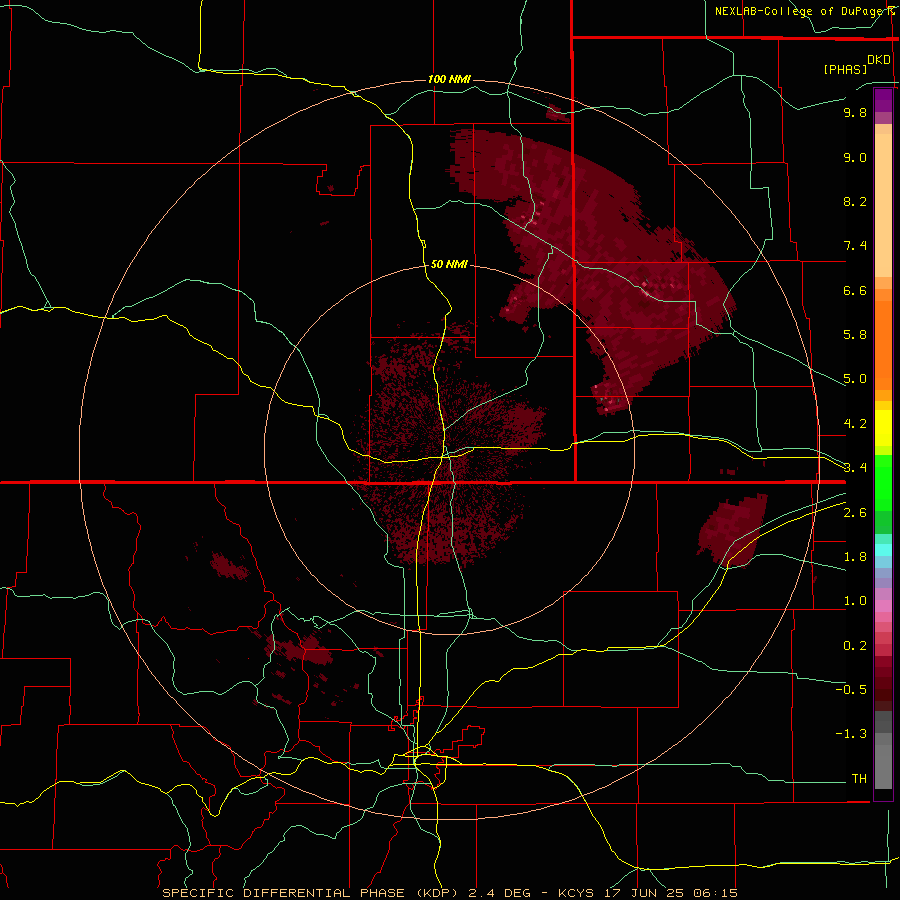Select the 100 NMI range ring label
The height and width of the screenshot is (900, 900).
449,79
